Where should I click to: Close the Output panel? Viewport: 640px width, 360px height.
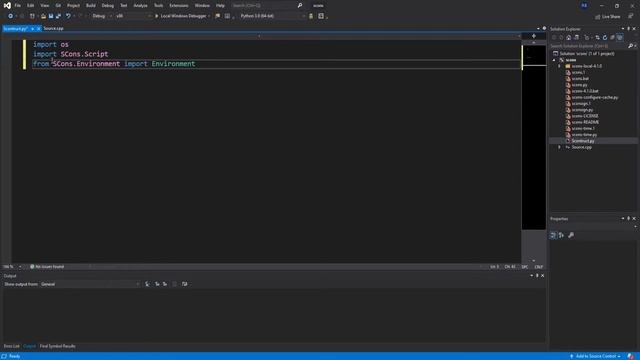tap(542, 276)
